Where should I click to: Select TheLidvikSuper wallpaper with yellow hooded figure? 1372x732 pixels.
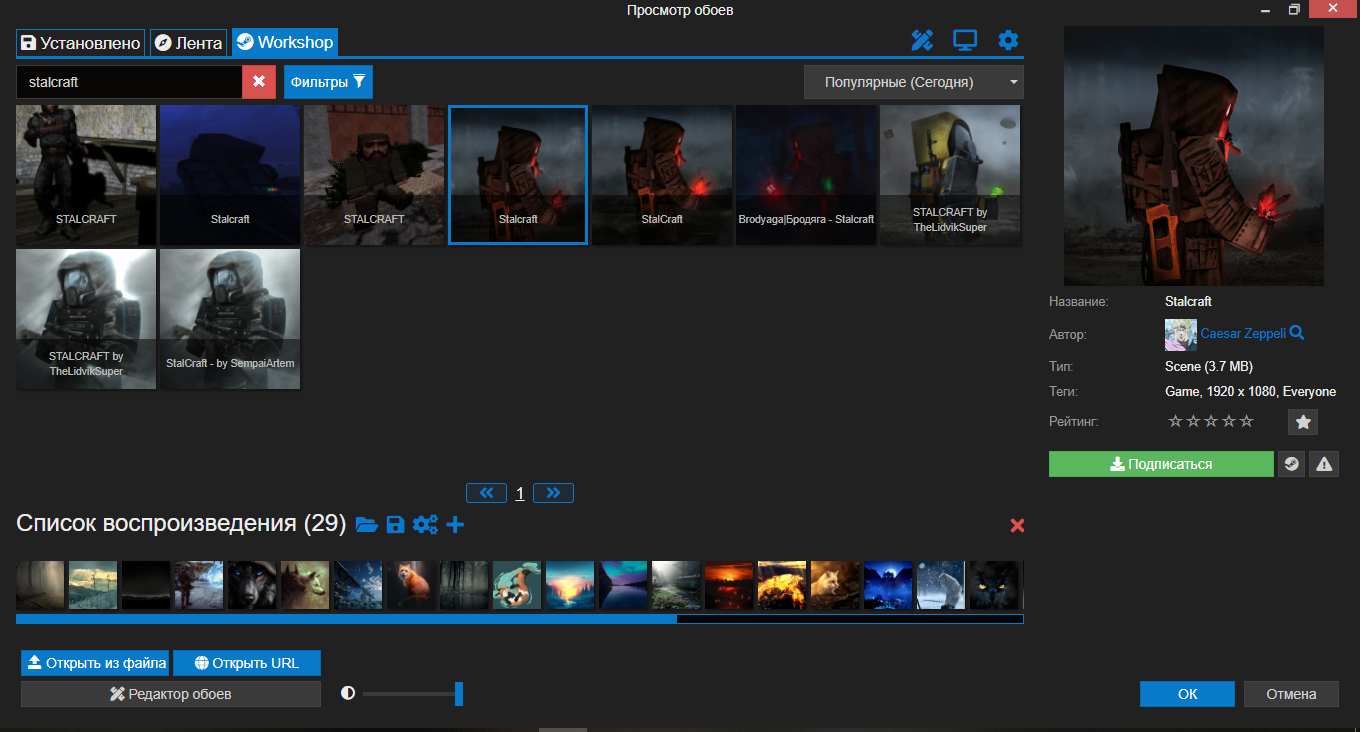coord(950,175)
